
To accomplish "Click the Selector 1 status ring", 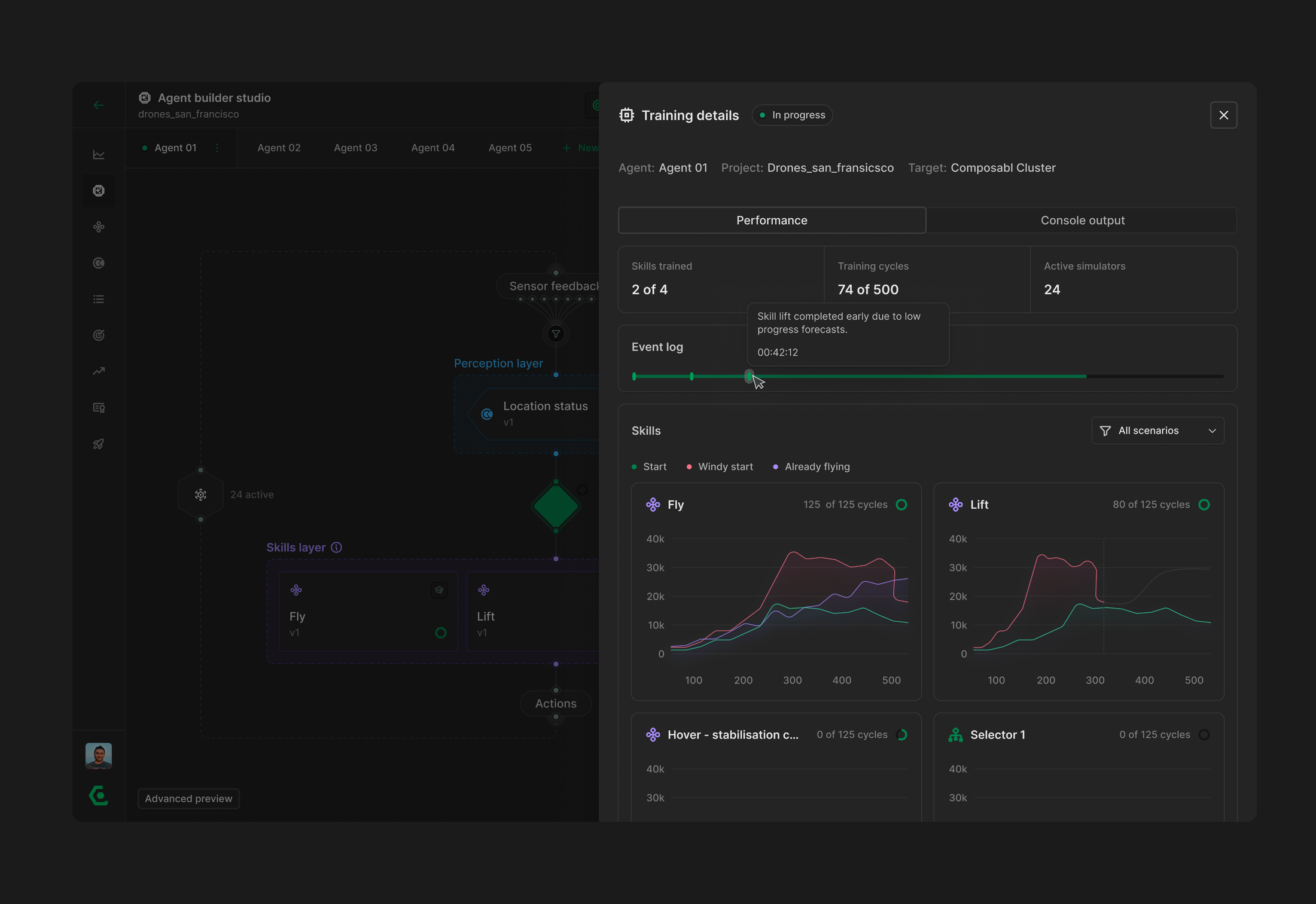I will [1204, 735].
